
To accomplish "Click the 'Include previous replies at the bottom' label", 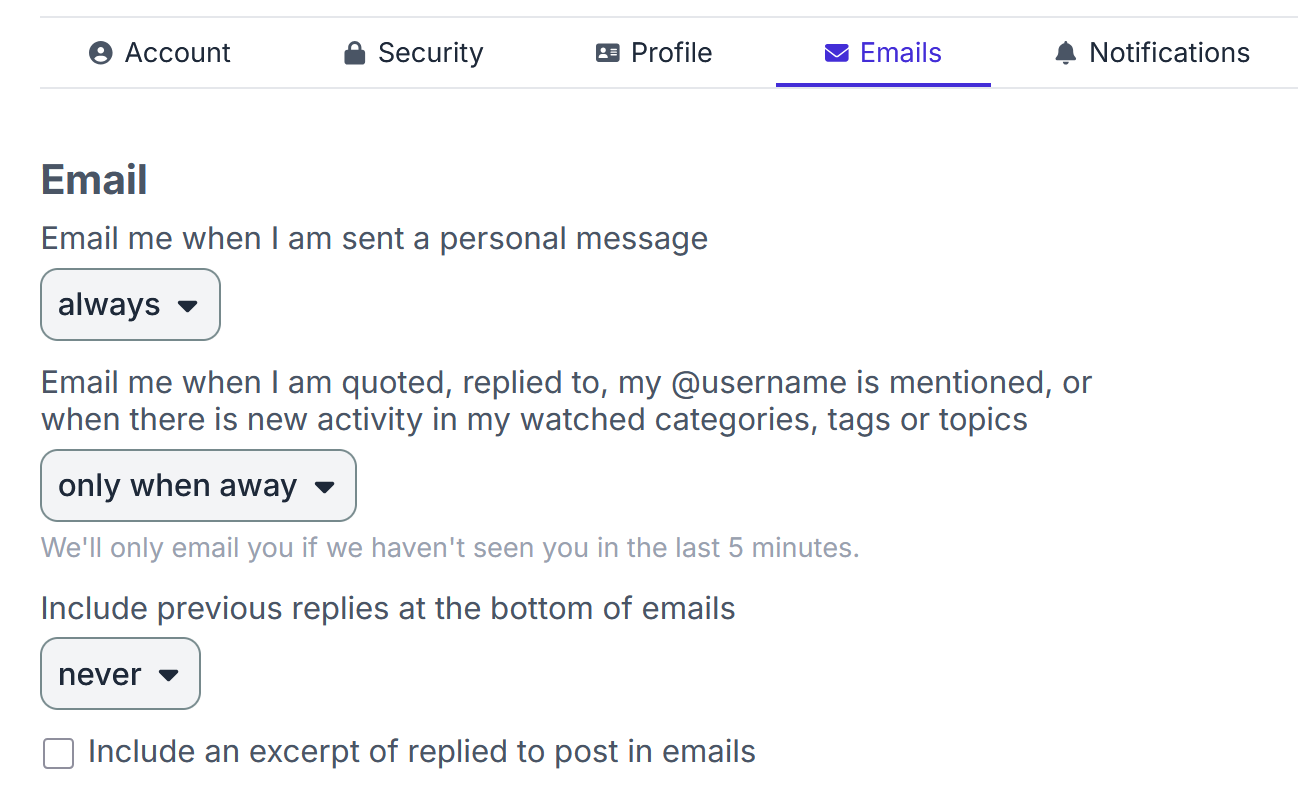I will [388, 608].
